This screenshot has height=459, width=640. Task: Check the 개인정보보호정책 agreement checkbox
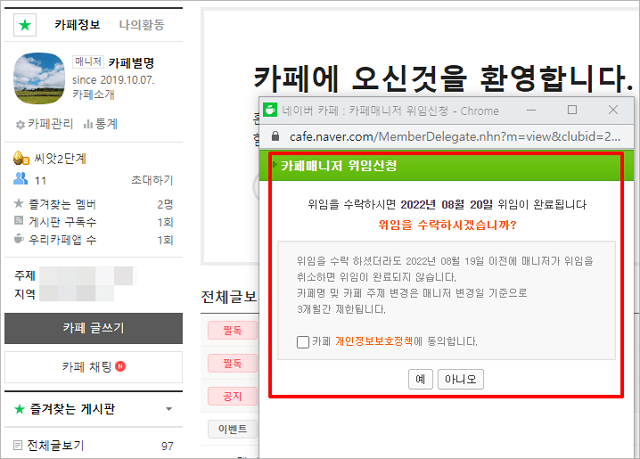(x=303, y=342)
